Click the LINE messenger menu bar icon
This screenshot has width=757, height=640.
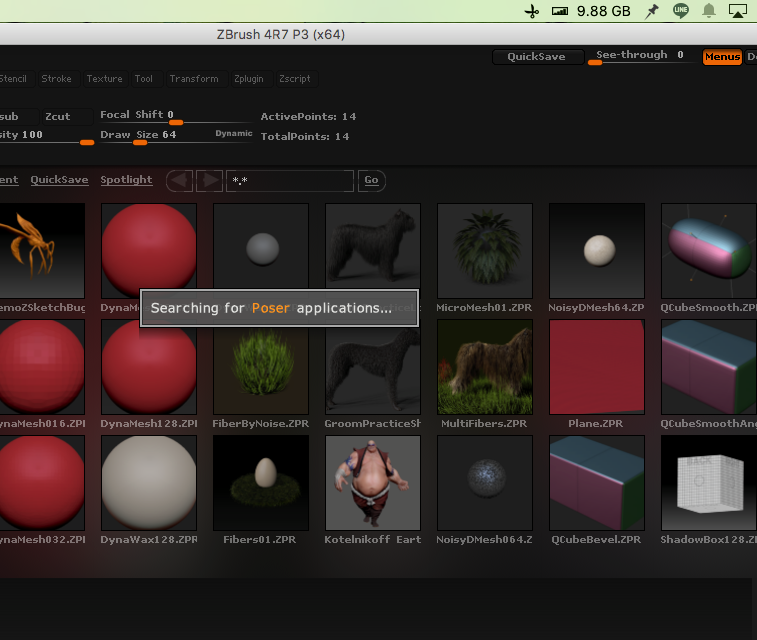[681, 11]
